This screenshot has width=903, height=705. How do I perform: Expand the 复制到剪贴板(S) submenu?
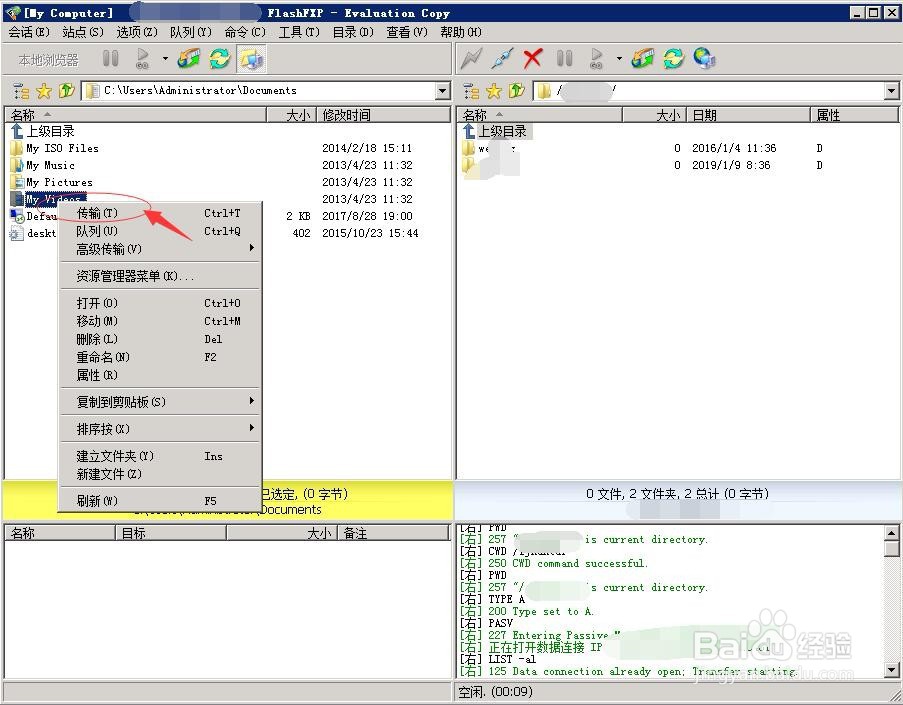point(160,401)
